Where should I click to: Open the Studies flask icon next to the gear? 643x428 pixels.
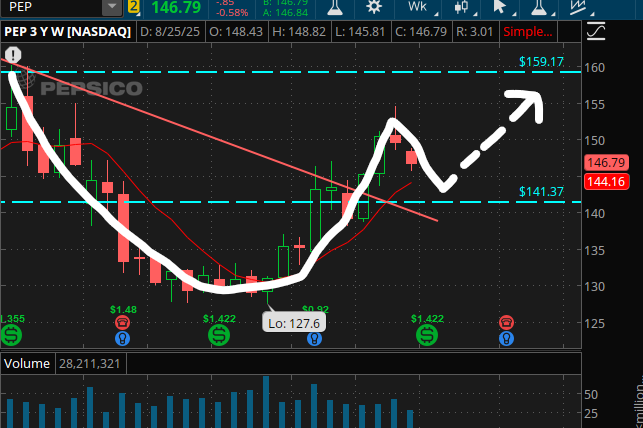[x=335, y=8]
